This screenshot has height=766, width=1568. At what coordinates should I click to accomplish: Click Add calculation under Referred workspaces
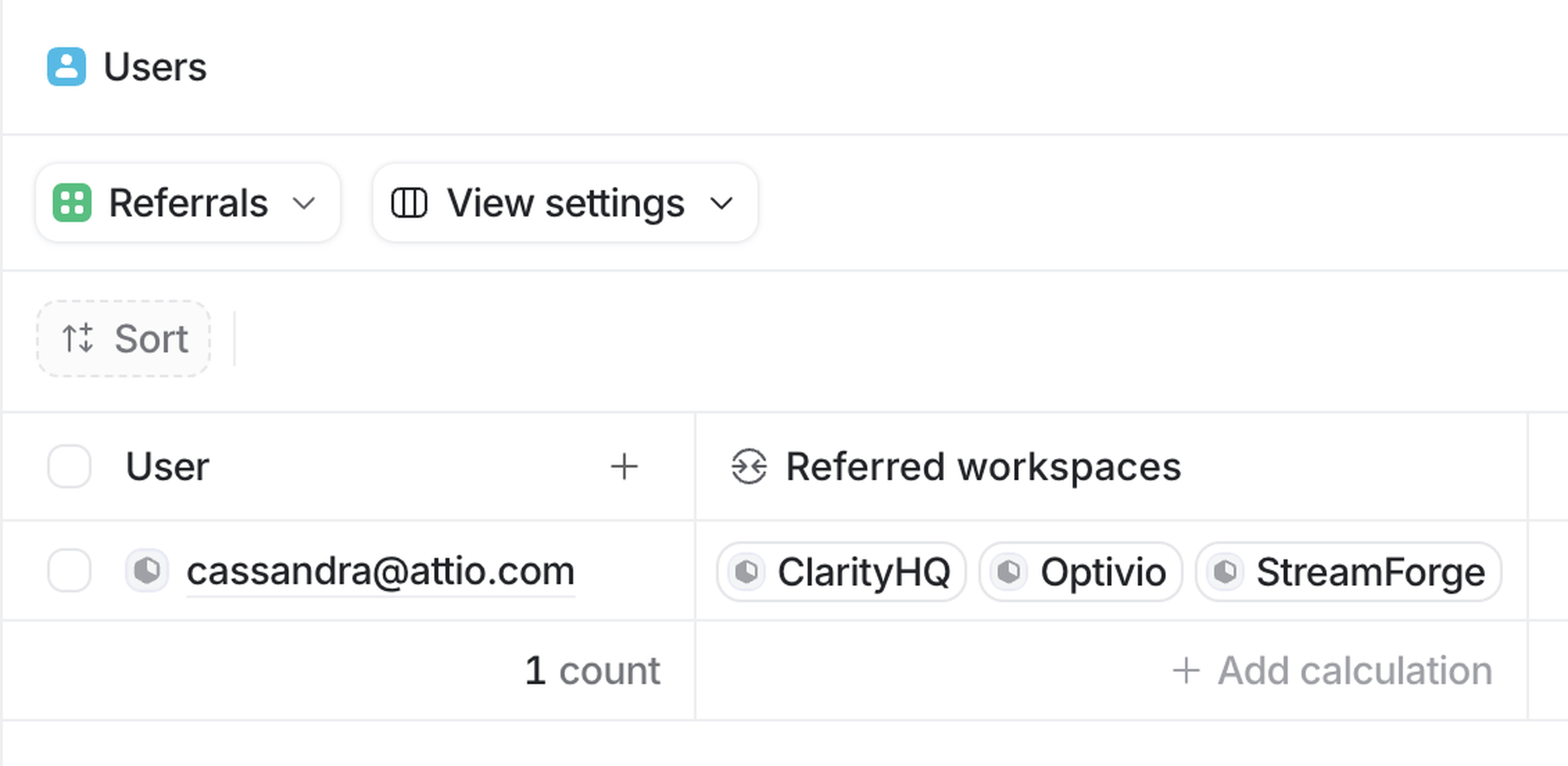[1332, 671]
